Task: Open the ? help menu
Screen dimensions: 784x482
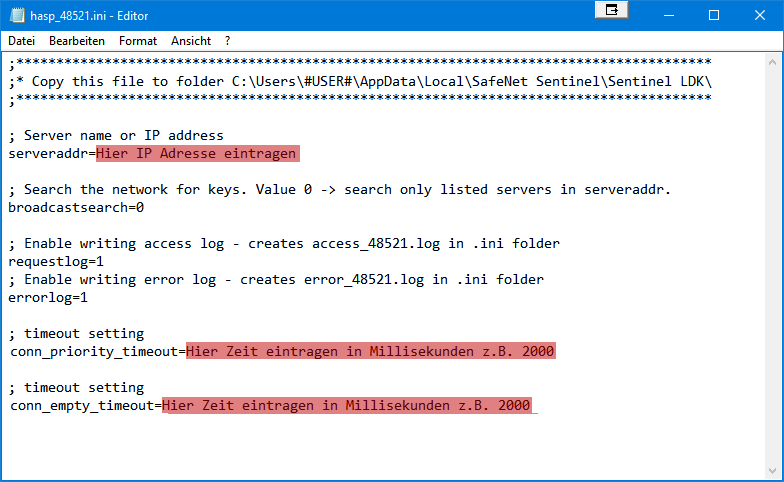Action: [228, 41]
